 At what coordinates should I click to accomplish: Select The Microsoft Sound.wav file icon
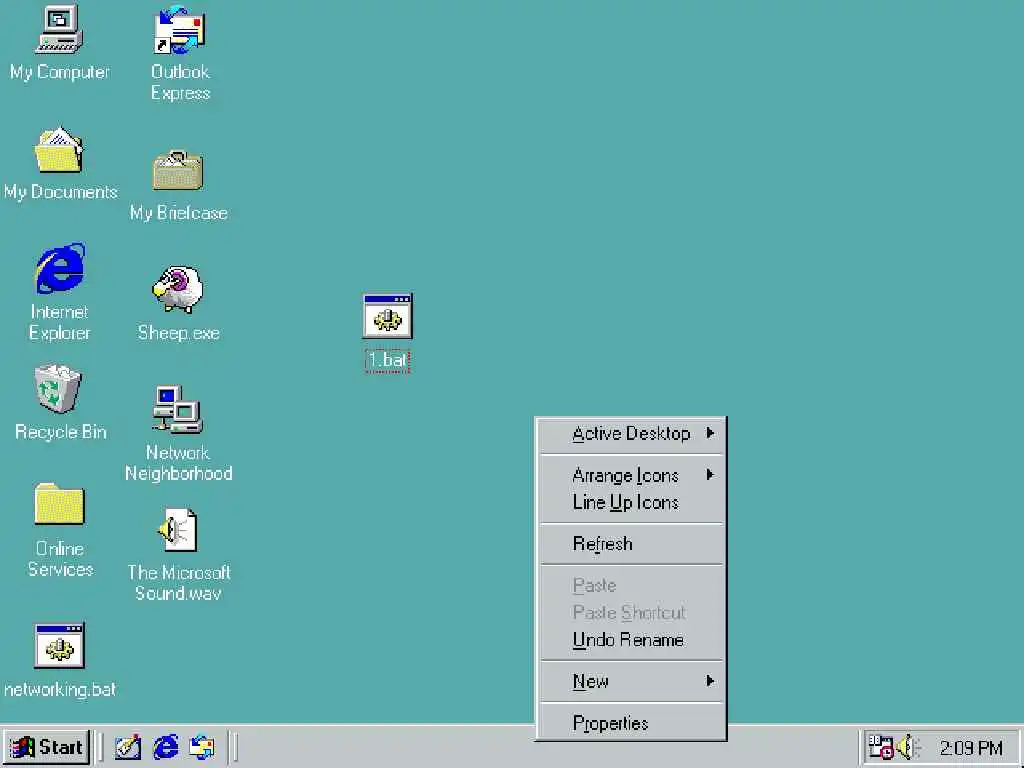[x=178, y=530]
